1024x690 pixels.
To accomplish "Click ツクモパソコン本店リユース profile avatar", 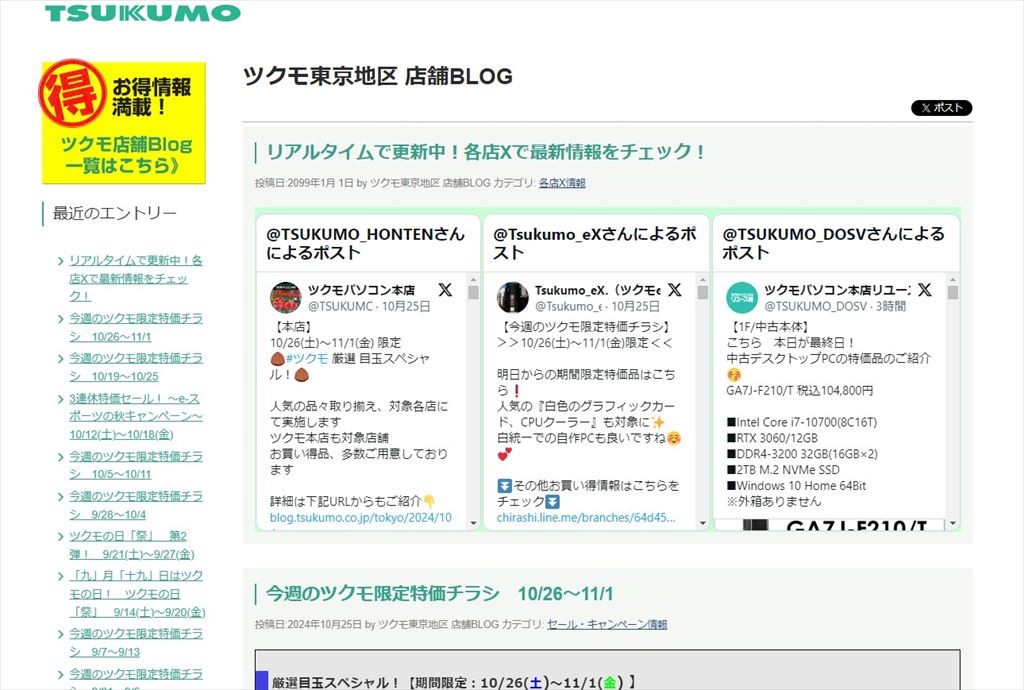I will (742, 297).
